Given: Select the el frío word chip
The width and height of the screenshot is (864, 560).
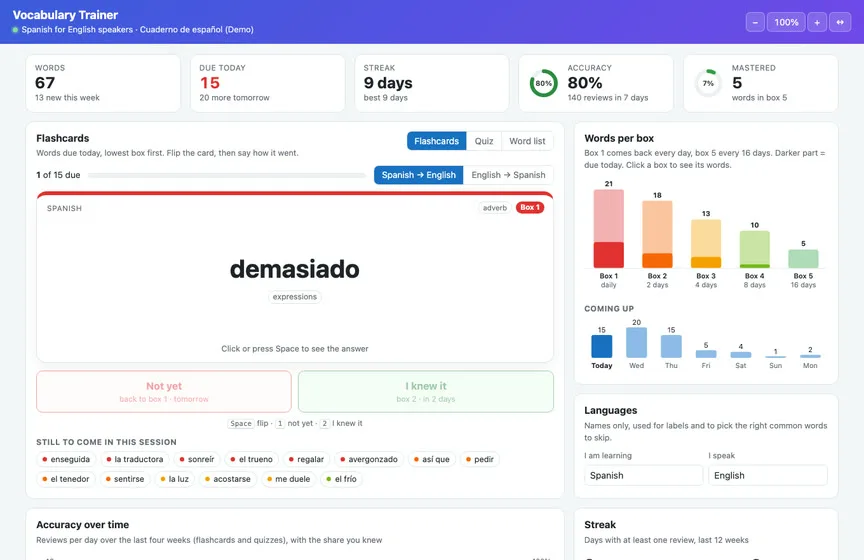Looking at the screenshot, I should pos(341,479).
